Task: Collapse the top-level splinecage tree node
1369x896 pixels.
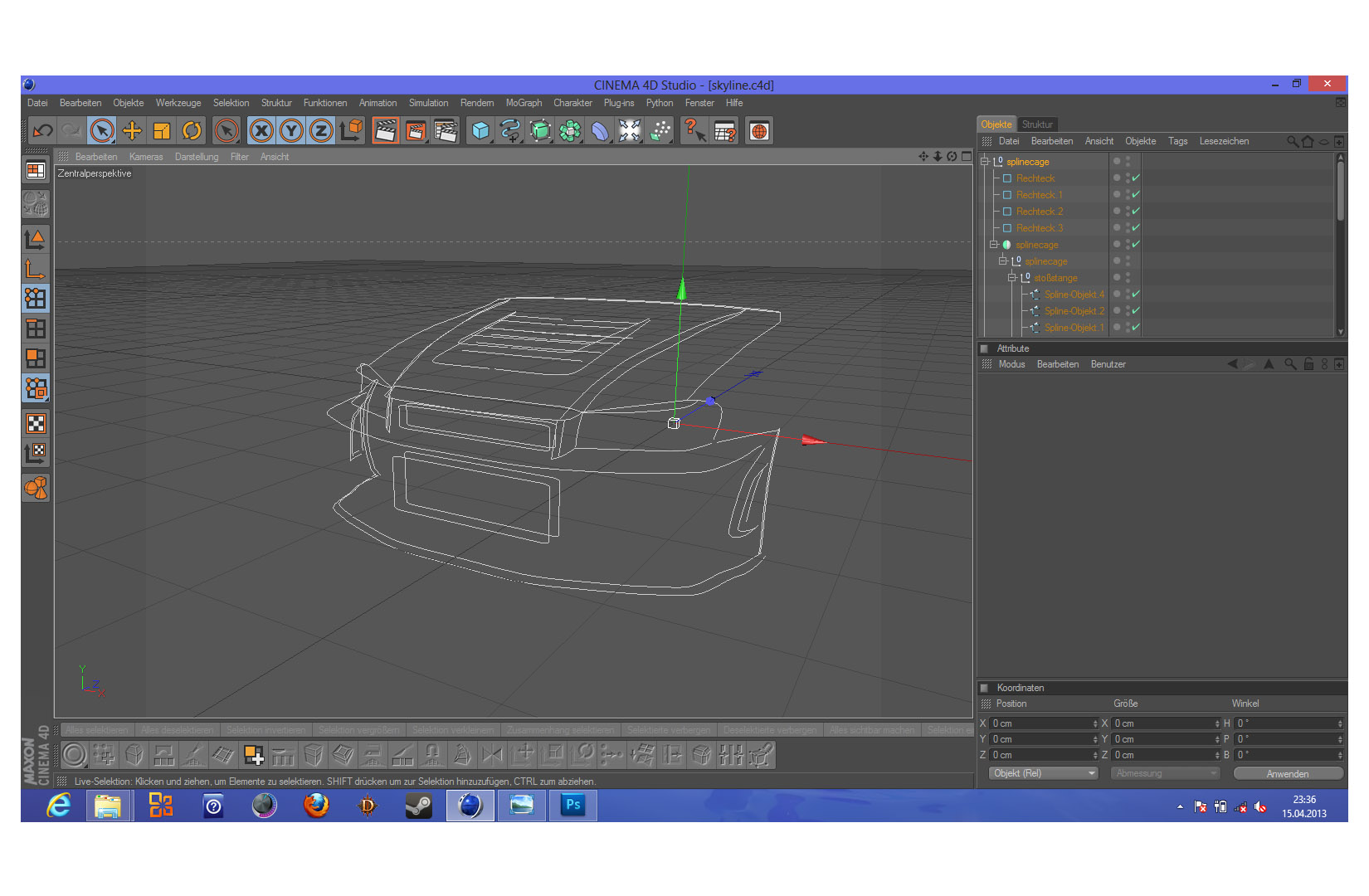Action: (985, 162)
